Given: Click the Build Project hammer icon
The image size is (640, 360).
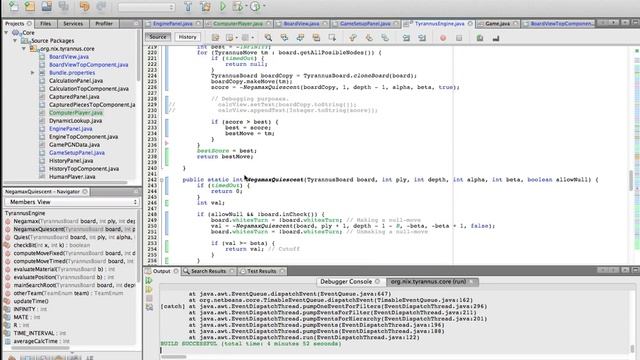Looking at the screenshot, I should pos(188,7).
